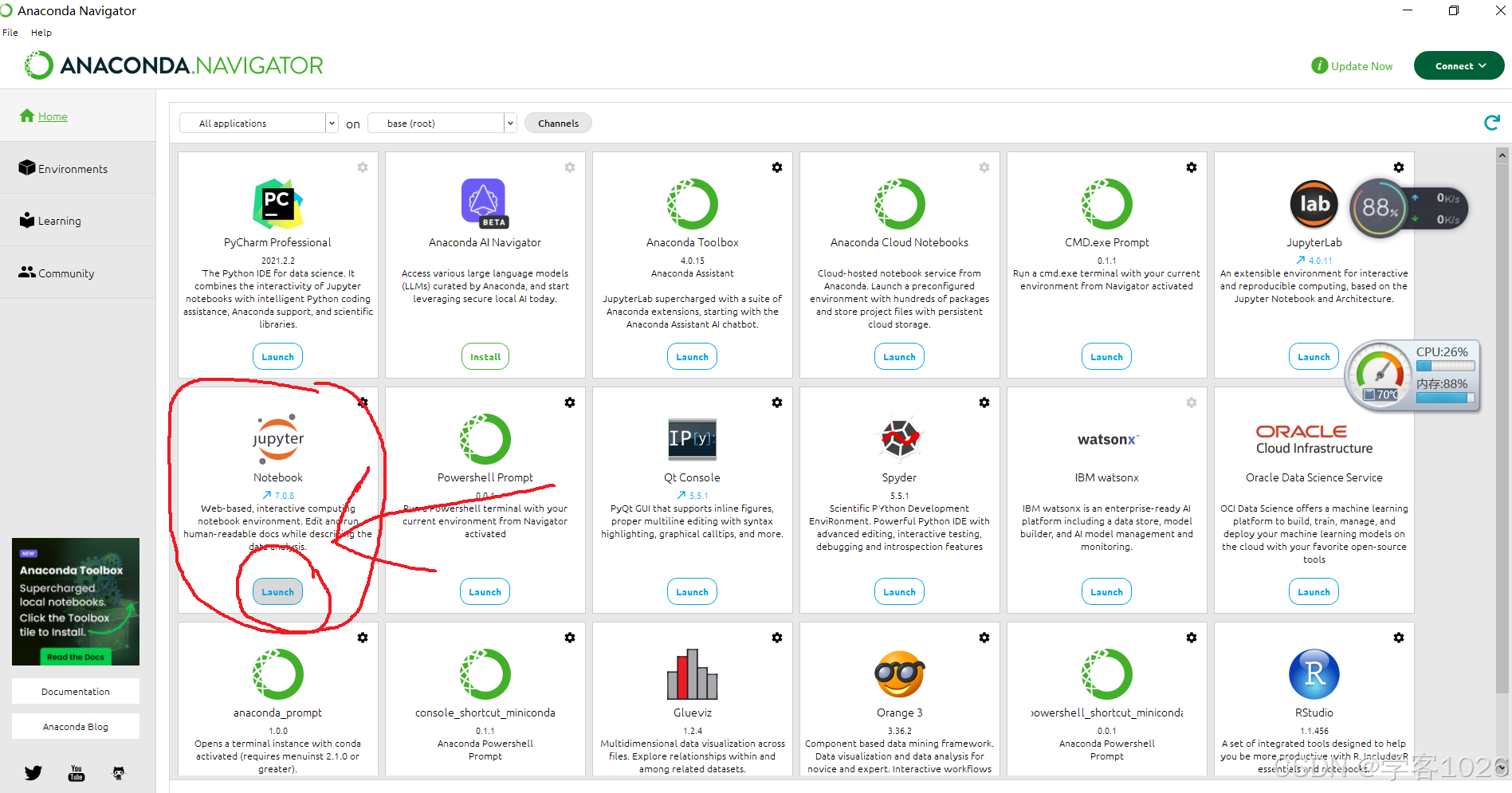The width and height of the screenshot is (1512, 793).
Task: Click the Anaconda Toolbox logo icon
Action: tap(692, 204)
